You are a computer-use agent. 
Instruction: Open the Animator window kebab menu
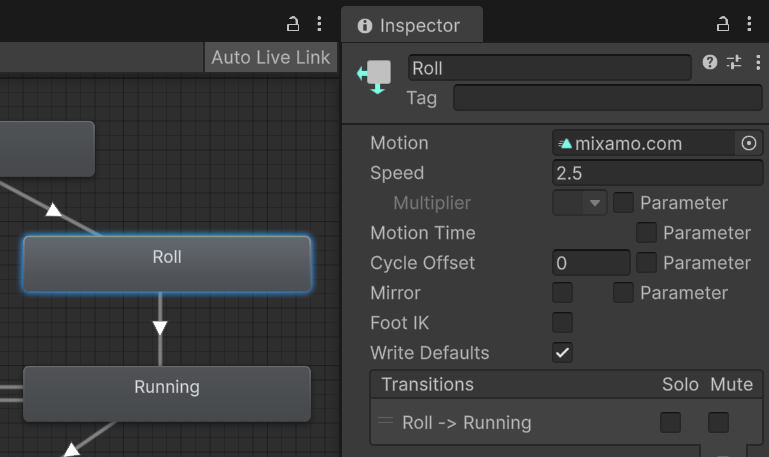pyautogui.click(x=319, y=24)
